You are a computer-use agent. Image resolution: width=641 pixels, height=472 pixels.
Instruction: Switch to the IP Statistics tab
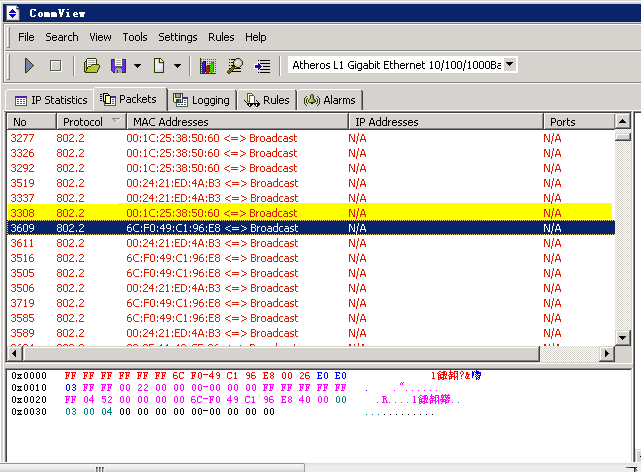click(50, 100)
